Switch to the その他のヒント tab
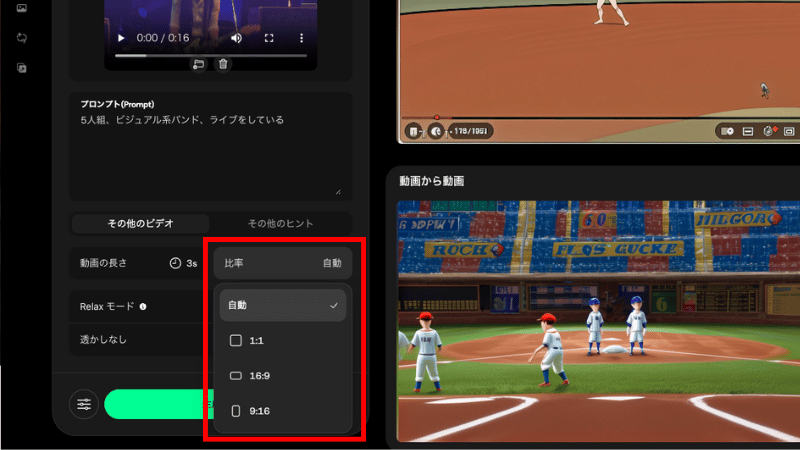Screen dimensions: 800x450 tap(280, 223)
